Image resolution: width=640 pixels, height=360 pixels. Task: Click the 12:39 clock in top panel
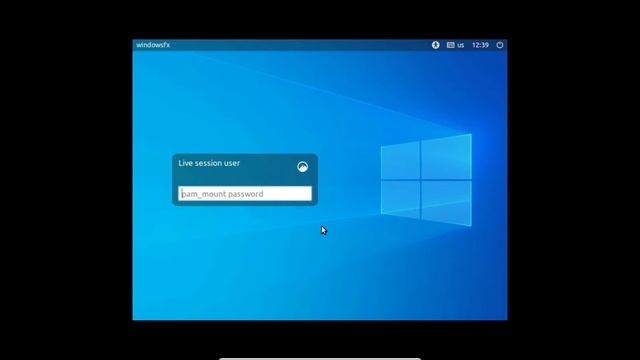(x=480, y=45)
